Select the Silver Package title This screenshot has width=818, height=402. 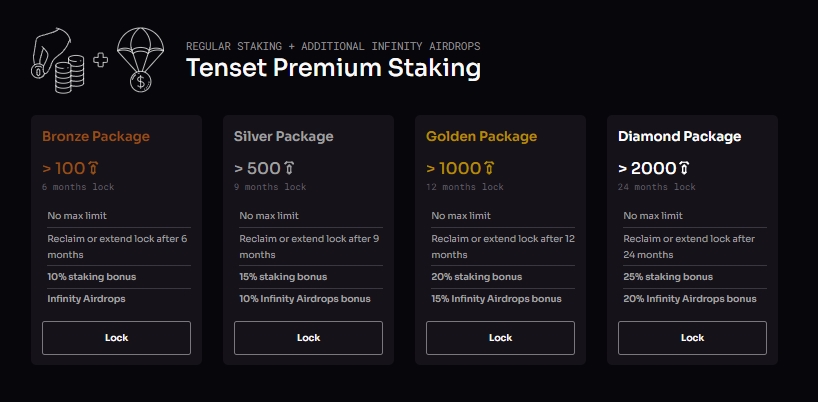pyautogui.click(x=284, y=137)
